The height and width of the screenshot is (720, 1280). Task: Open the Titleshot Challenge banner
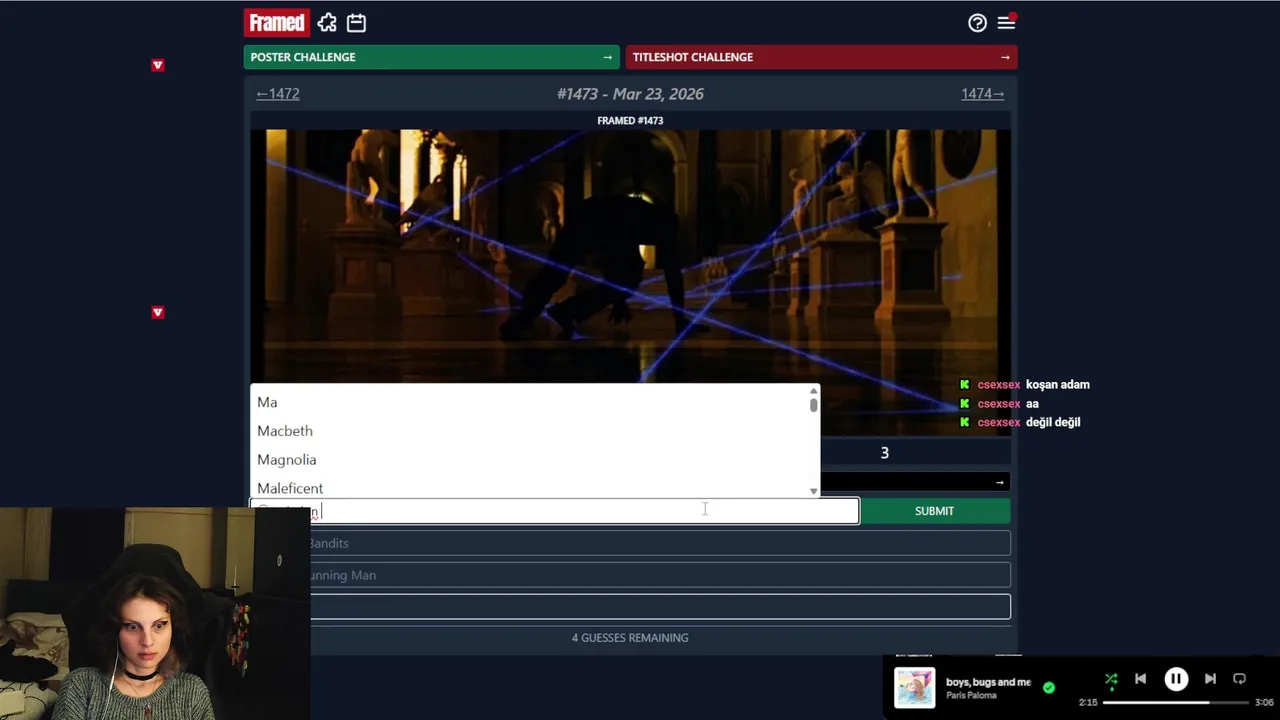click(822, 57)
